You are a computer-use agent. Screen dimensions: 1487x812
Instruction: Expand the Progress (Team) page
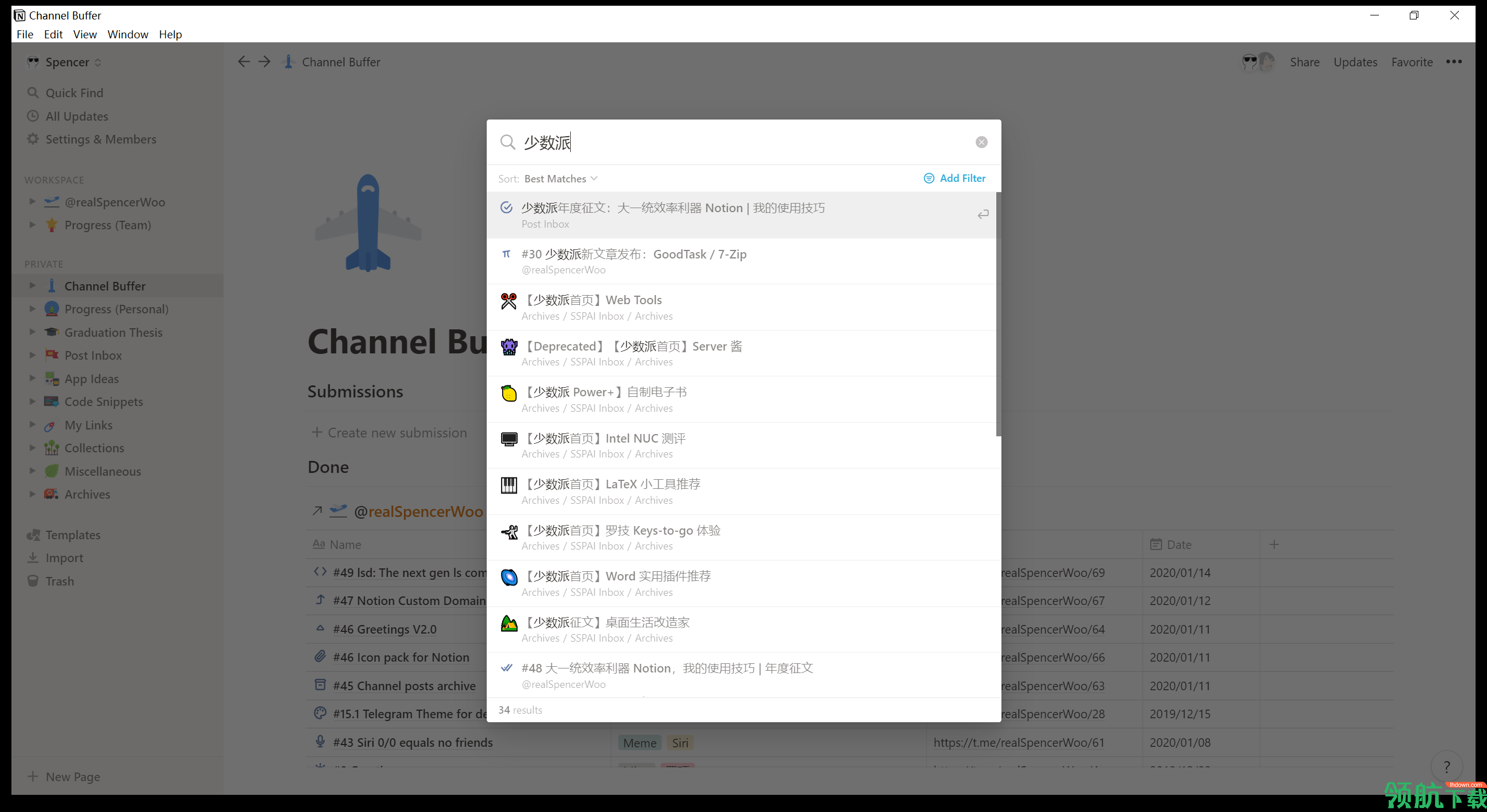point(33,225)
